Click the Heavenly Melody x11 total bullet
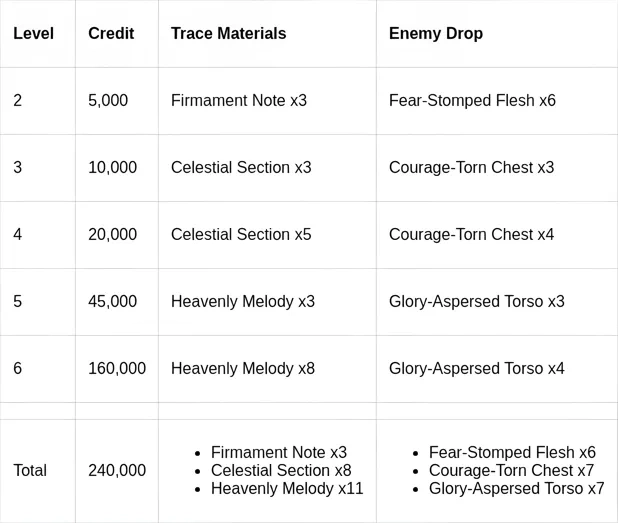The height and width of the screenshot is (523, 618). (286, 489)
